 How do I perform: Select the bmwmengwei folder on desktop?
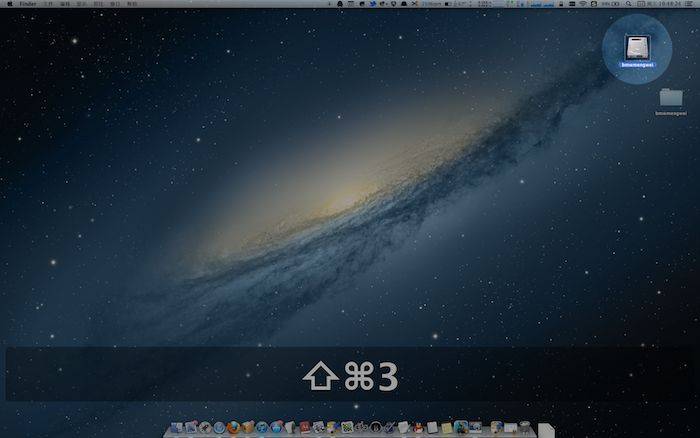(670, 101)
